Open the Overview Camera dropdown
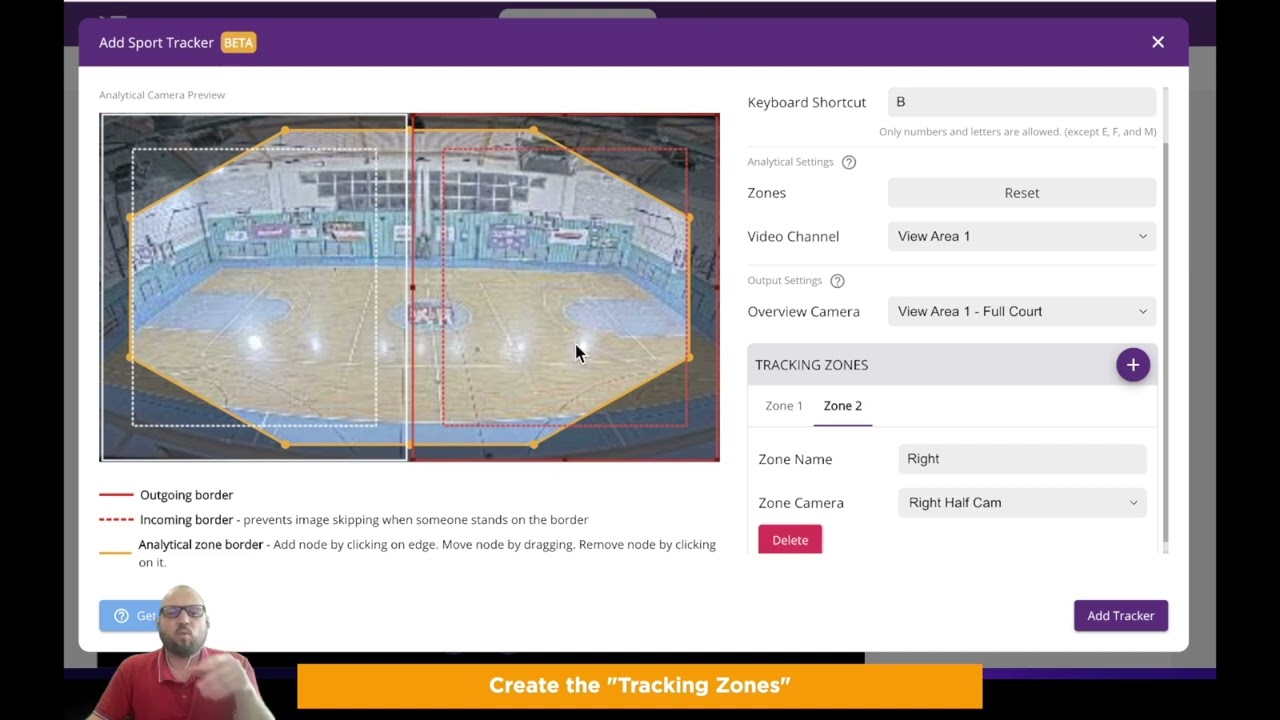This screenshot has width=1280, height=720. (x=1022, y=311)
